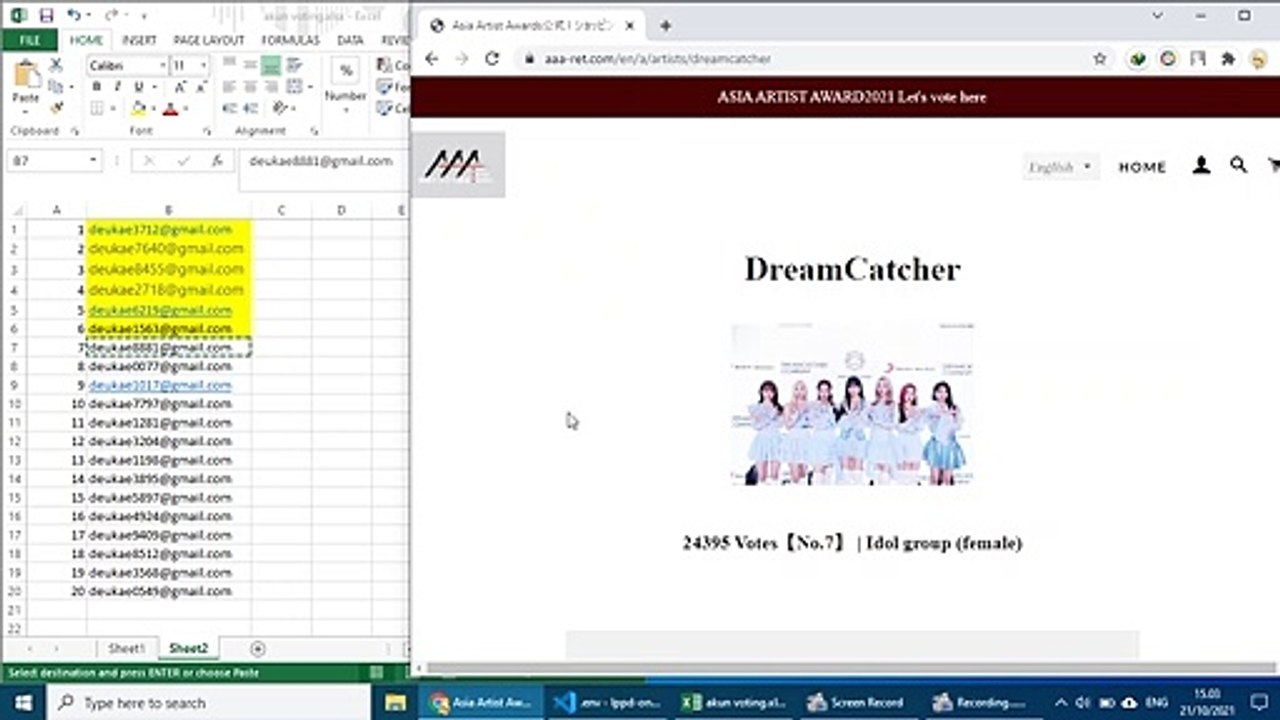Toggle Center alignment
1280x720 pixels.
click(250, 87)
